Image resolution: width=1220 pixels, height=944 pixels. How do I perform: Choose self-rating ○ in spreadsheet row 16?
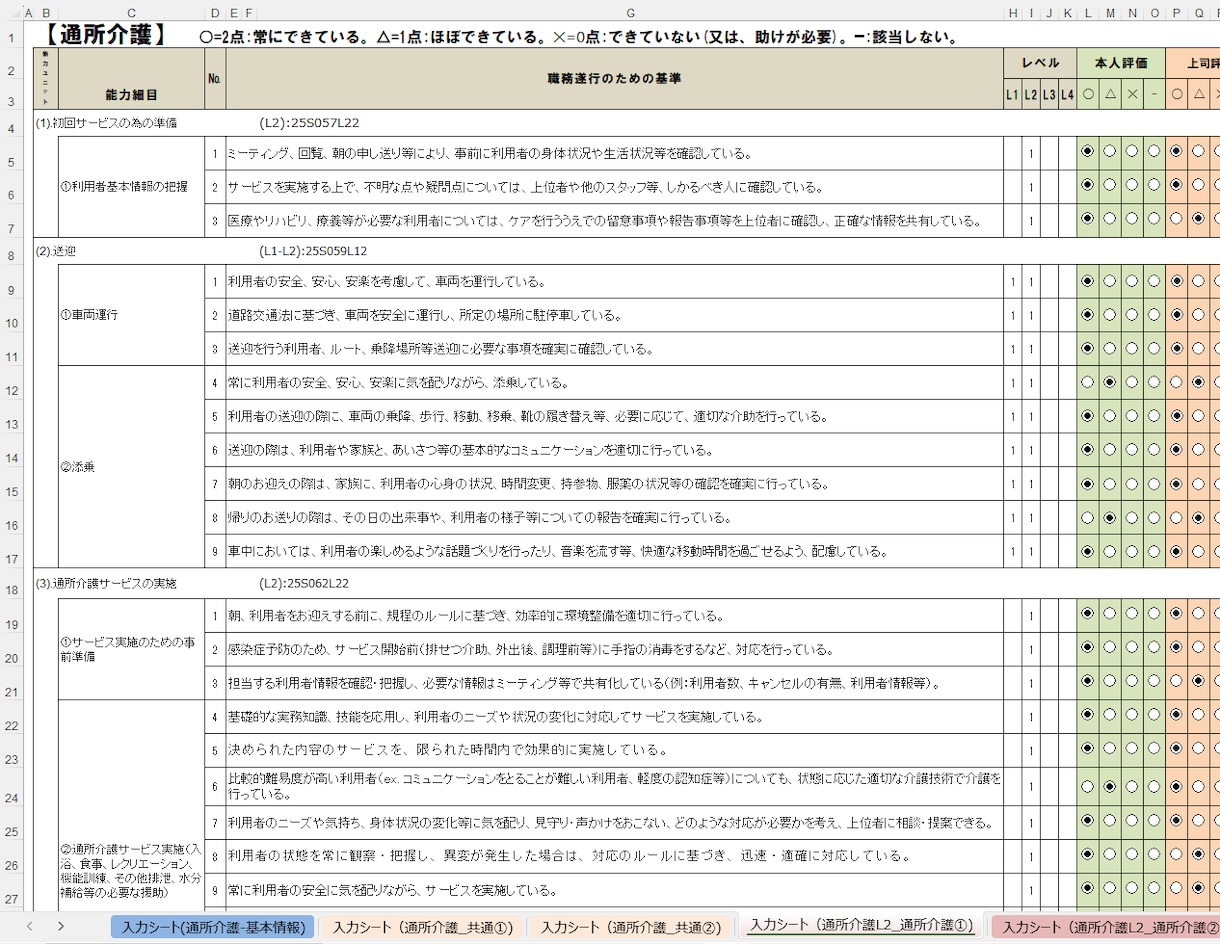(x=1088, y=517)
